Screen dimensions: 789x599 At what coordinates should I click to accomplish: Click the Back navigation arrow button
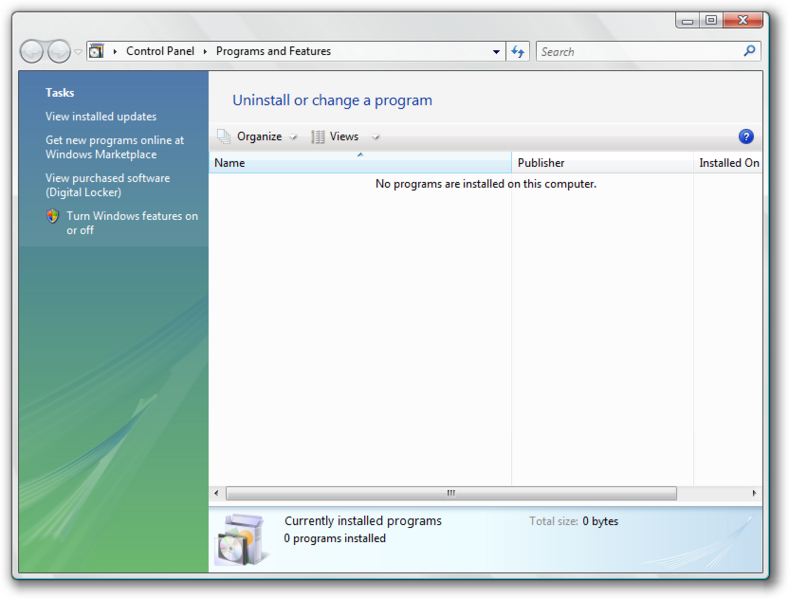pyautogui.click(x=31, y=51)
